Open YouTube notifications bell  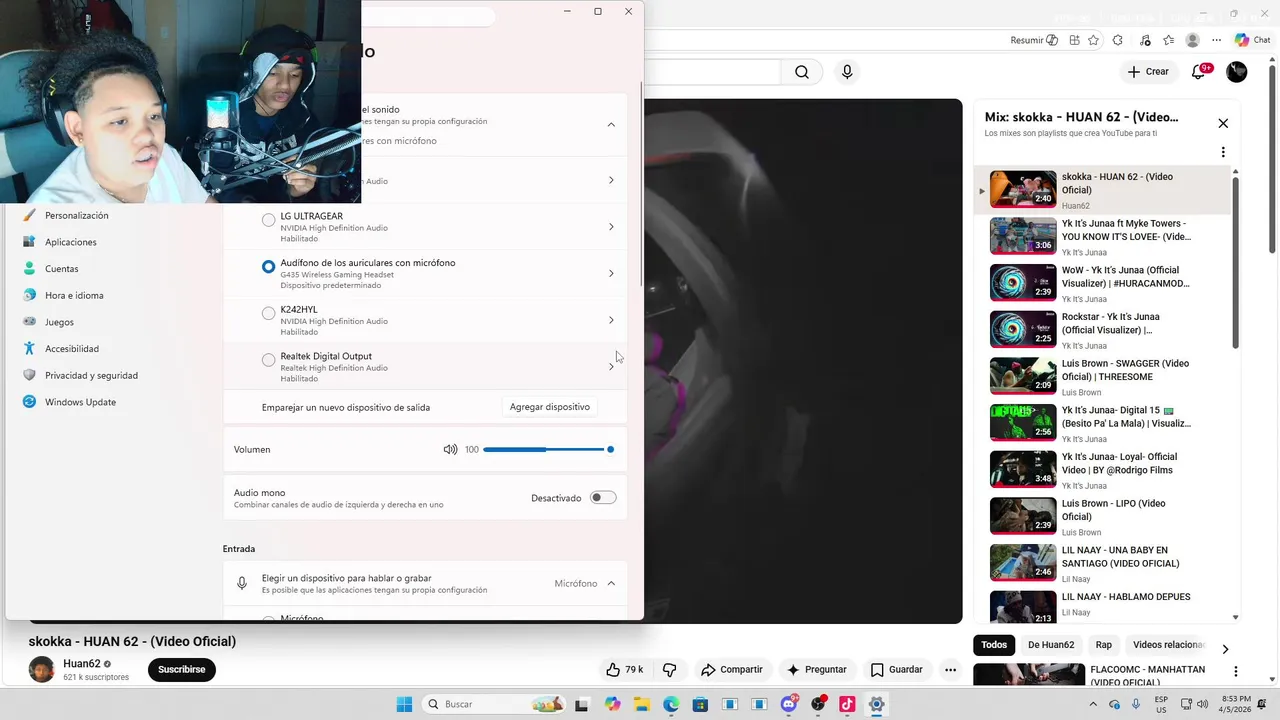tap(1199, 72)
